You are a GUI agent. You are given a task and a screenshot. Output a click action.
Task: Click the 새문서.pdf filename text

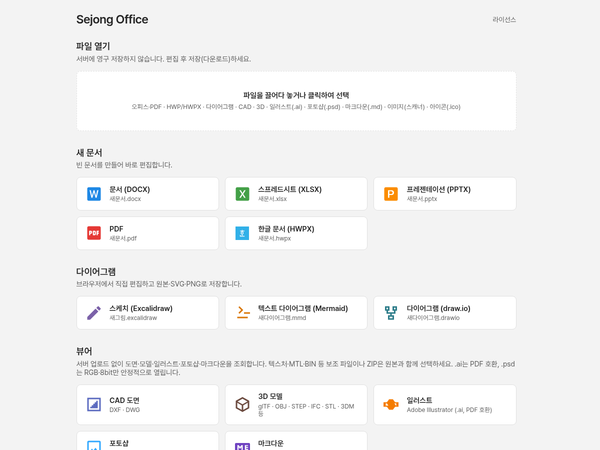pyautogui.click(x=123, y=238)
